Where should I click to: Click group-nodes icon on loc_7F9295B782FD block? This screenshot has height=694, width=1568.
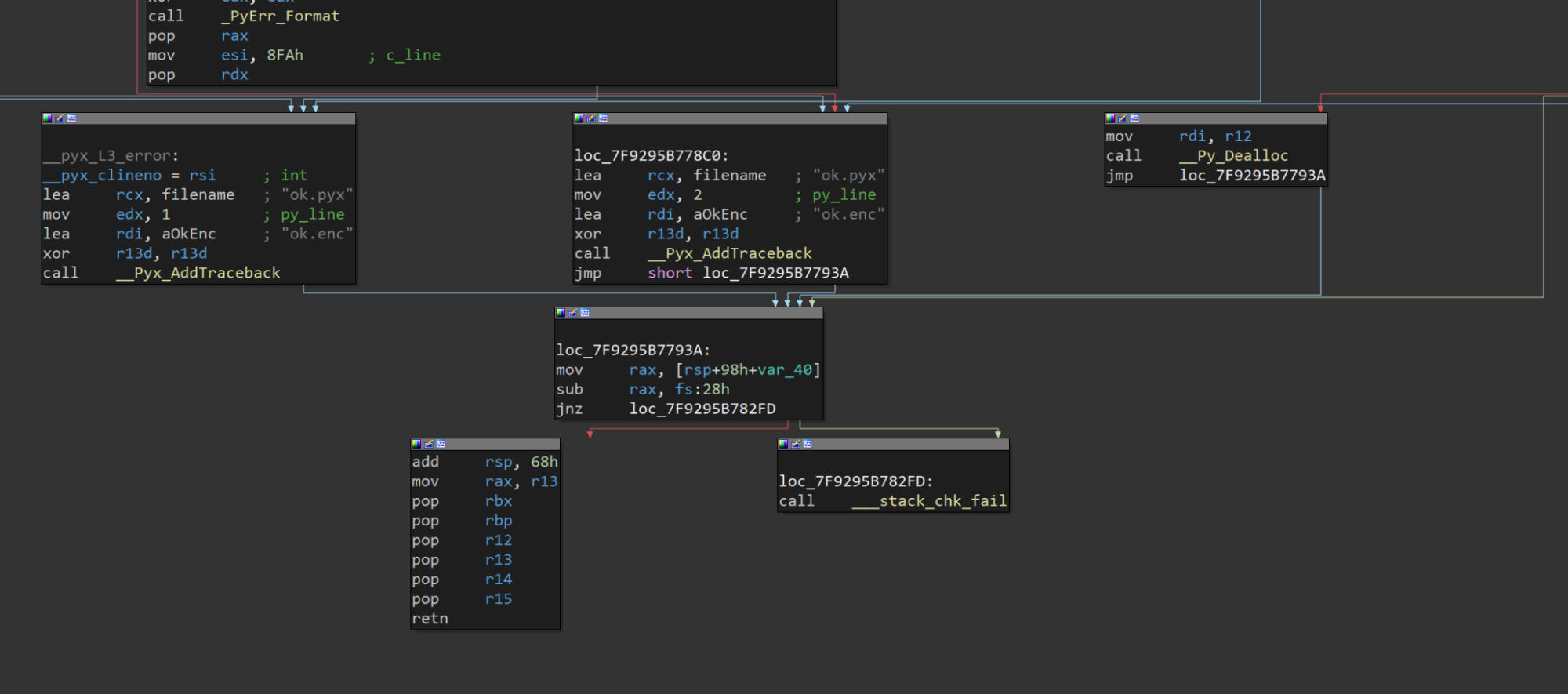click(x=808, y=444)
